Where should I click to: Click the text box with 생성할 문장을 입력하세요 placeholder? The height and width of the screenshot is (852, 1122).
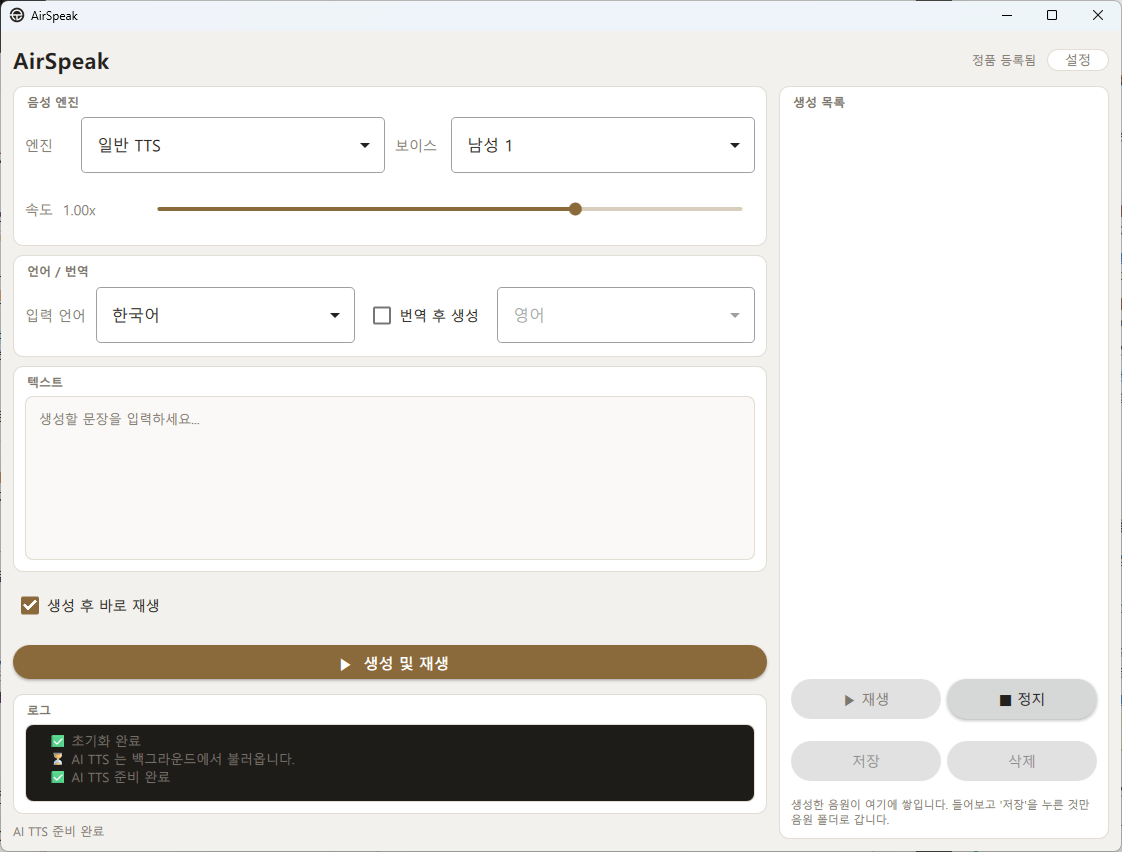[x=390, y=478]
